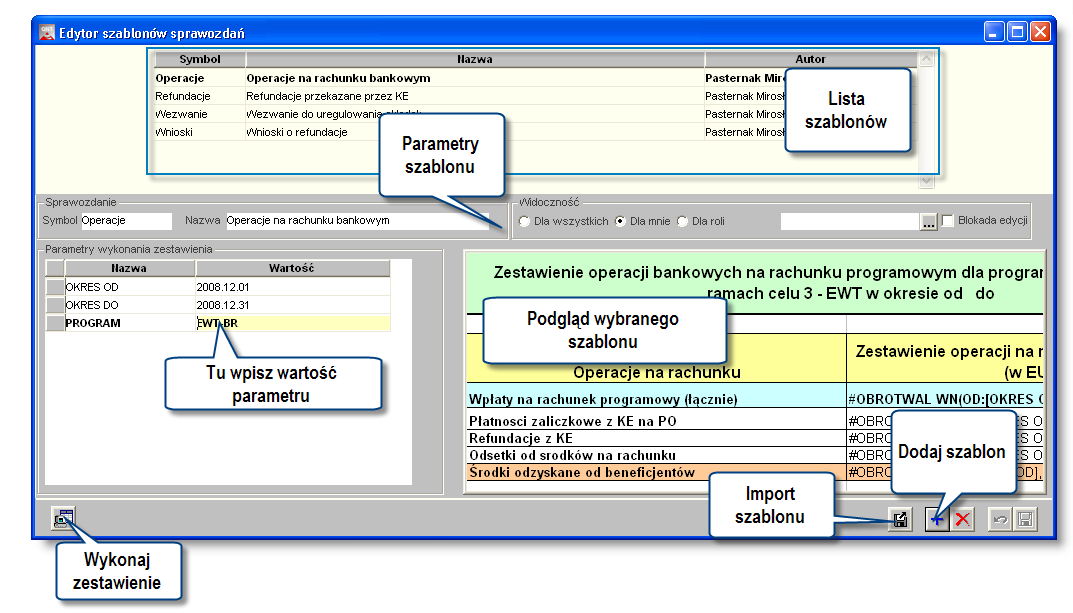Viewport: 1073px width, 613px height.
Task: Click the greyed save diskette icon at far right
Action: pos(1025,519)
